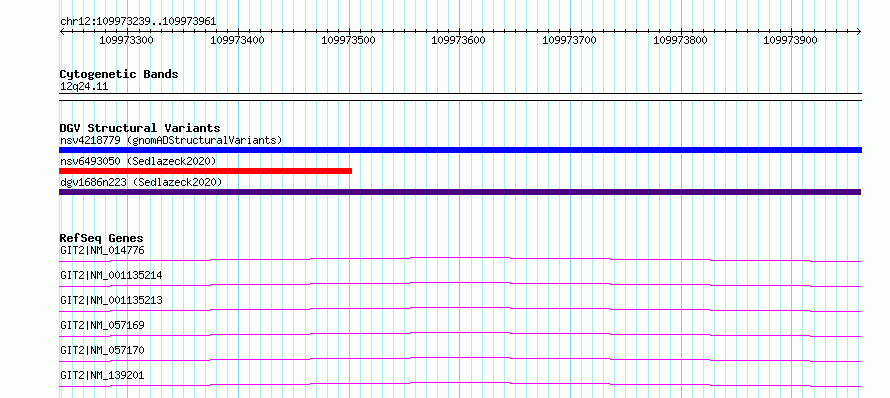The width and height of the screenshot is (890, 398).
Task: Click the black 12q24.11 cytogenetic band line
Action: pyautogui.click(x=460, y=97)
